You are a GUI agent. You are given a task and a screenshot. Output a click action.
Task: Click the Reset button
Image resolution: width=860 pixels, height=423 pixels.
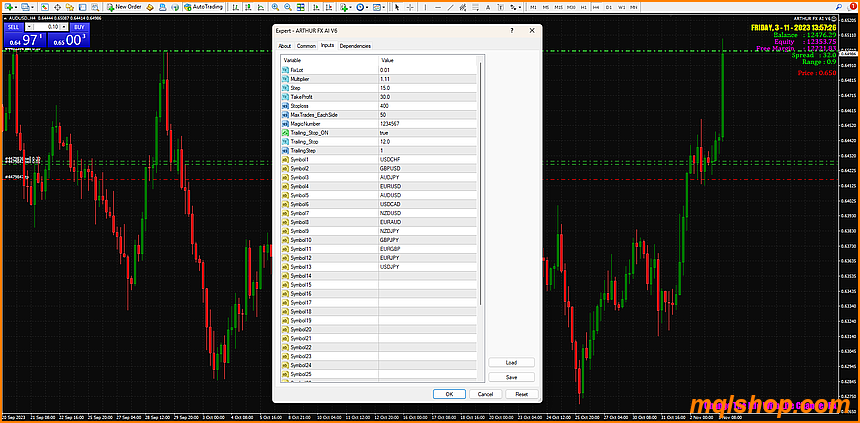pyautogui.click(x=522, y=394)
